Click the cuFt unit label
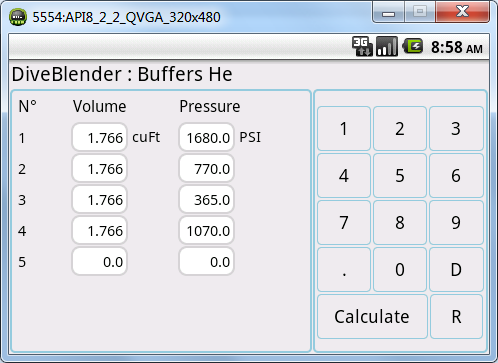Screen dimensions: 498x363 pos(146,137)
